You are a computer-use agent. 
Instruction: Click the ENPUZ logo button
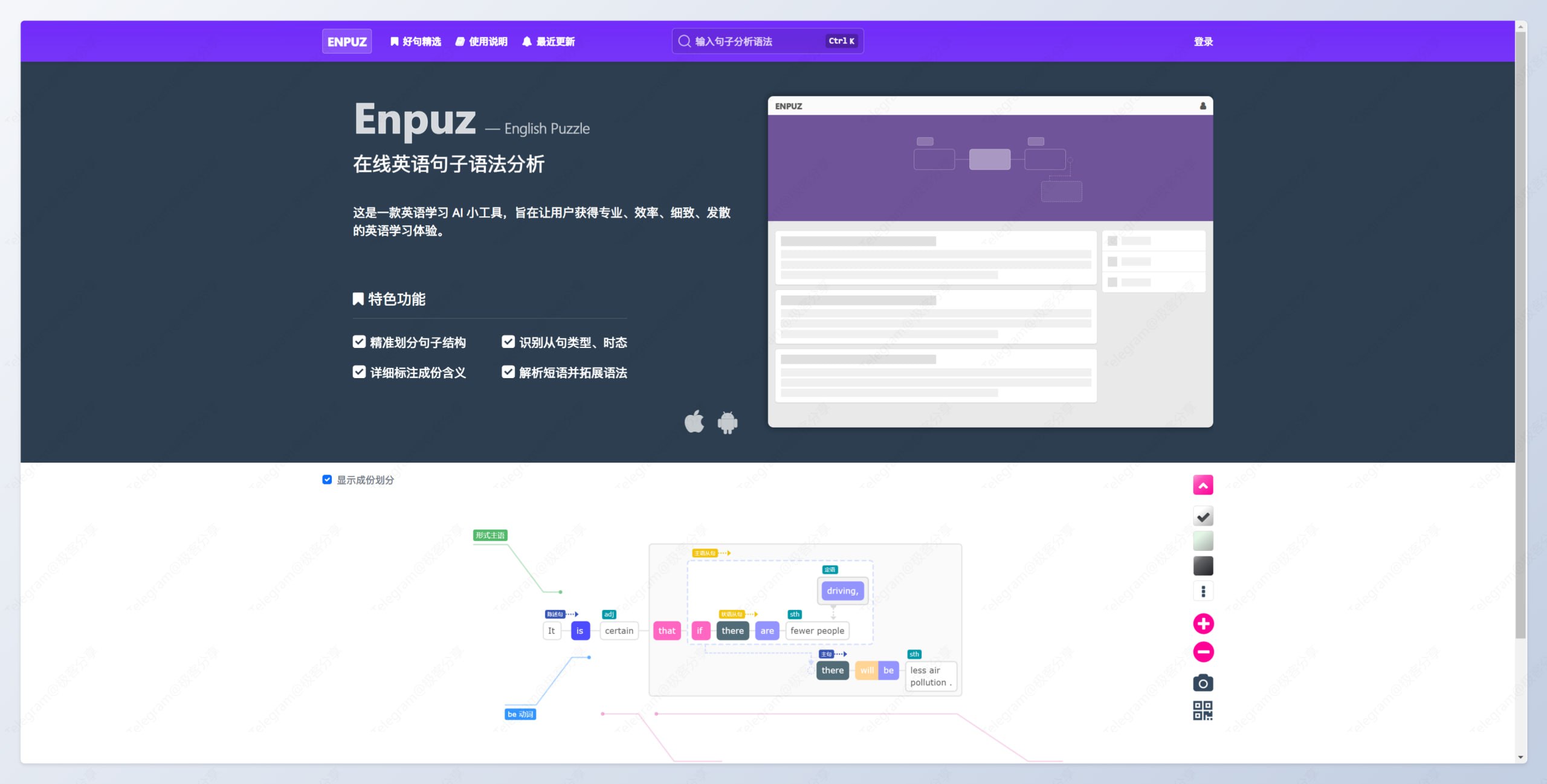(x=347, y=41)
